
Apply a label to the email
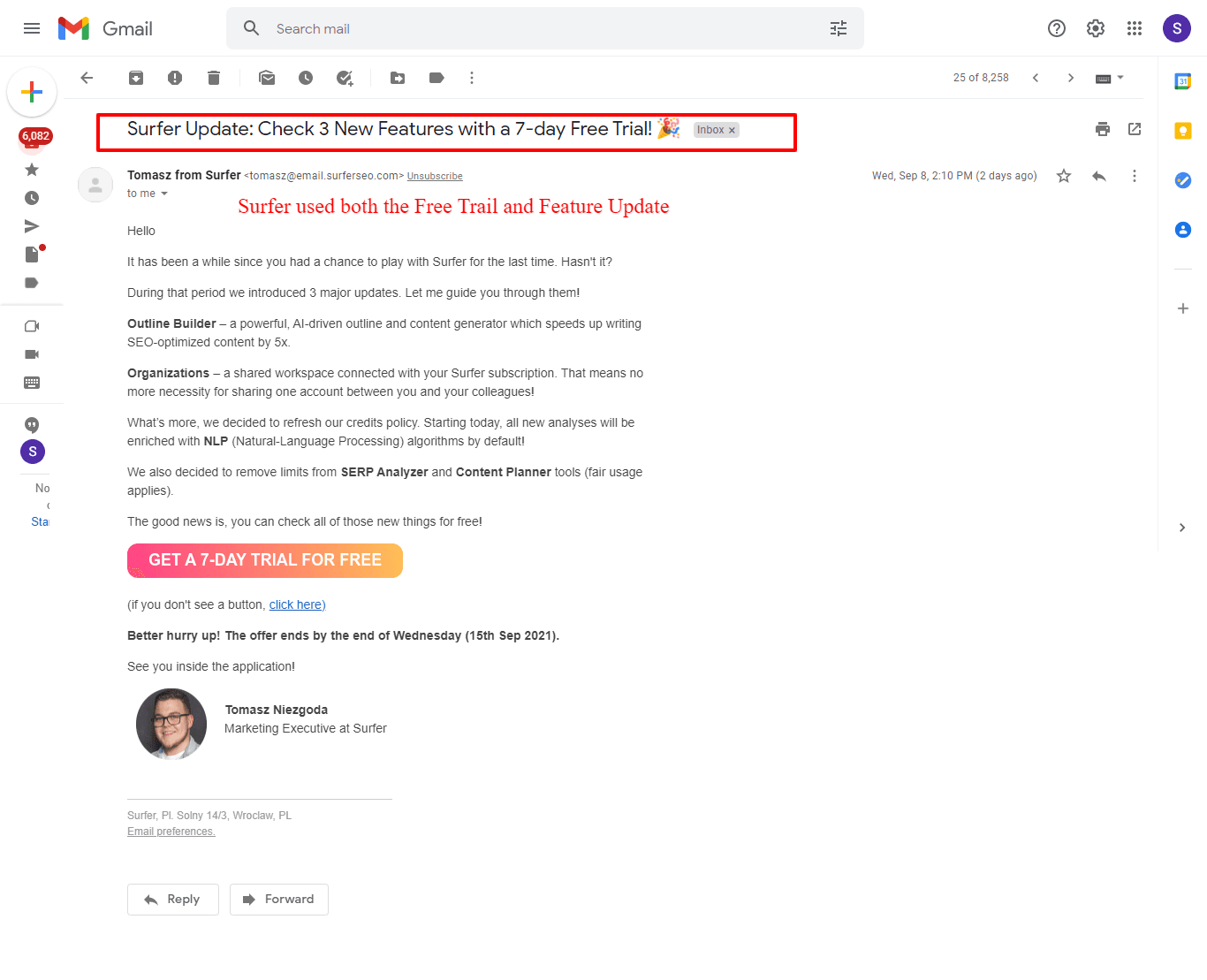(x=436, y=78)
